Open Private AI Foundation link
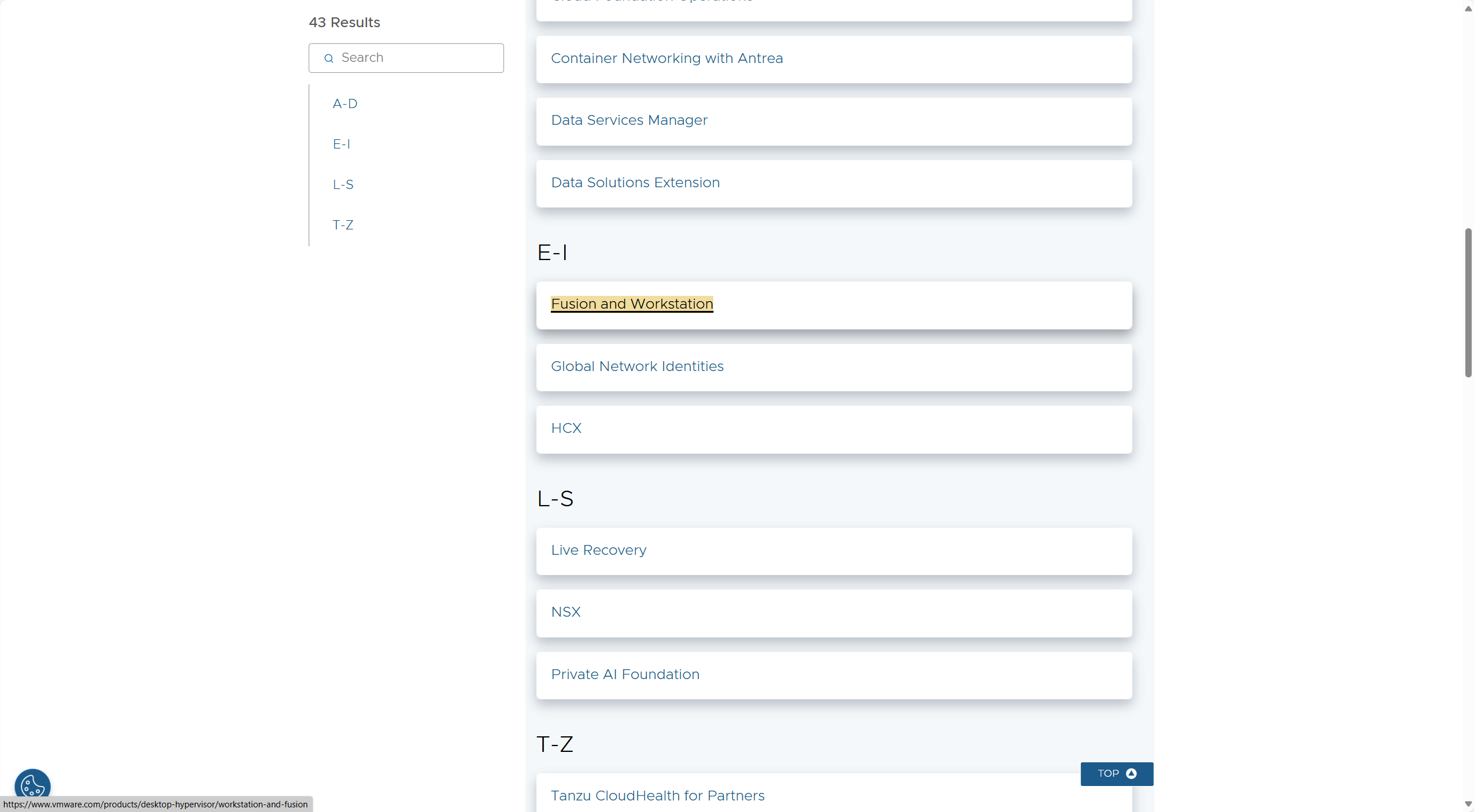Screen dimensions: 1474x812 tap(625, 674)
